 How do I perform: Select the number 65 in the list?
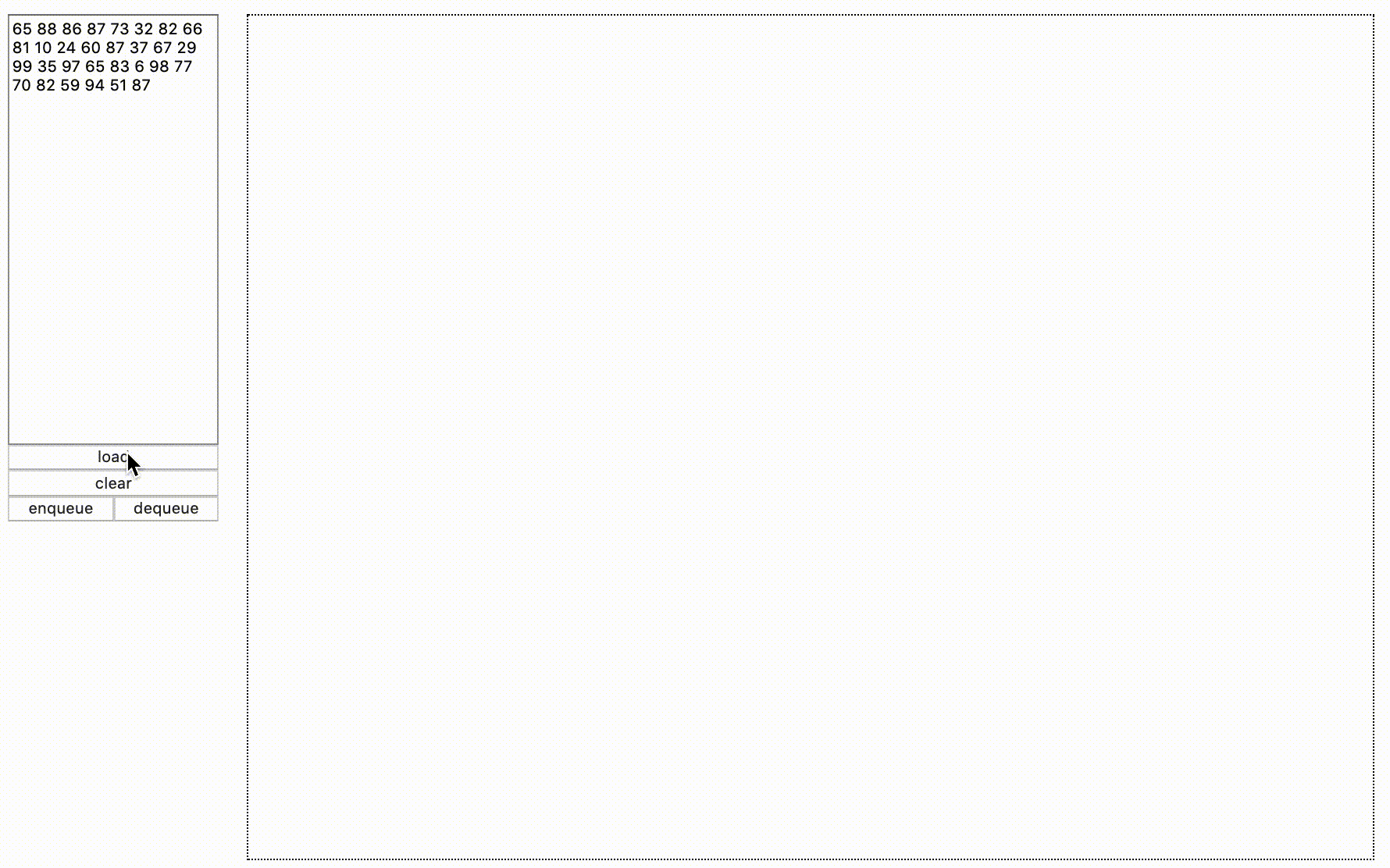tap(22, 30)
